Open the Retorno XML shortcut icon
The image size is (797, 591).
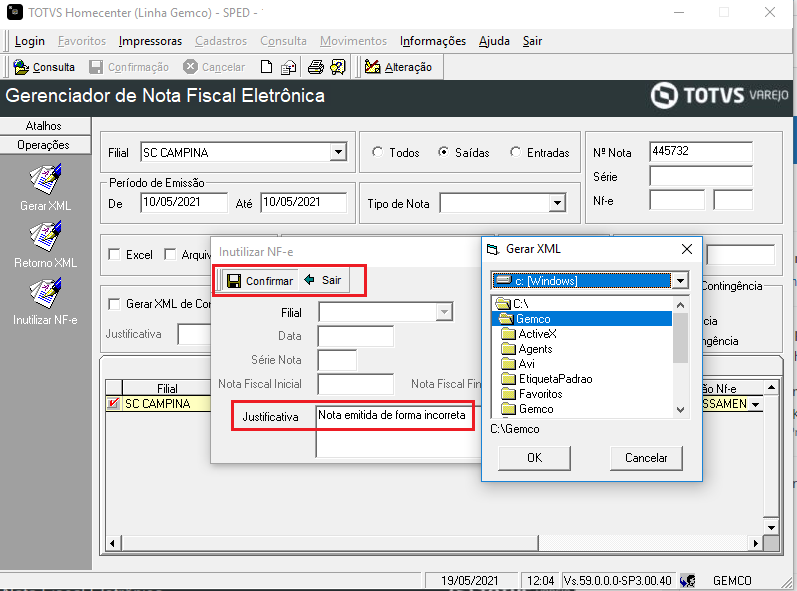[x=45, y=236]
